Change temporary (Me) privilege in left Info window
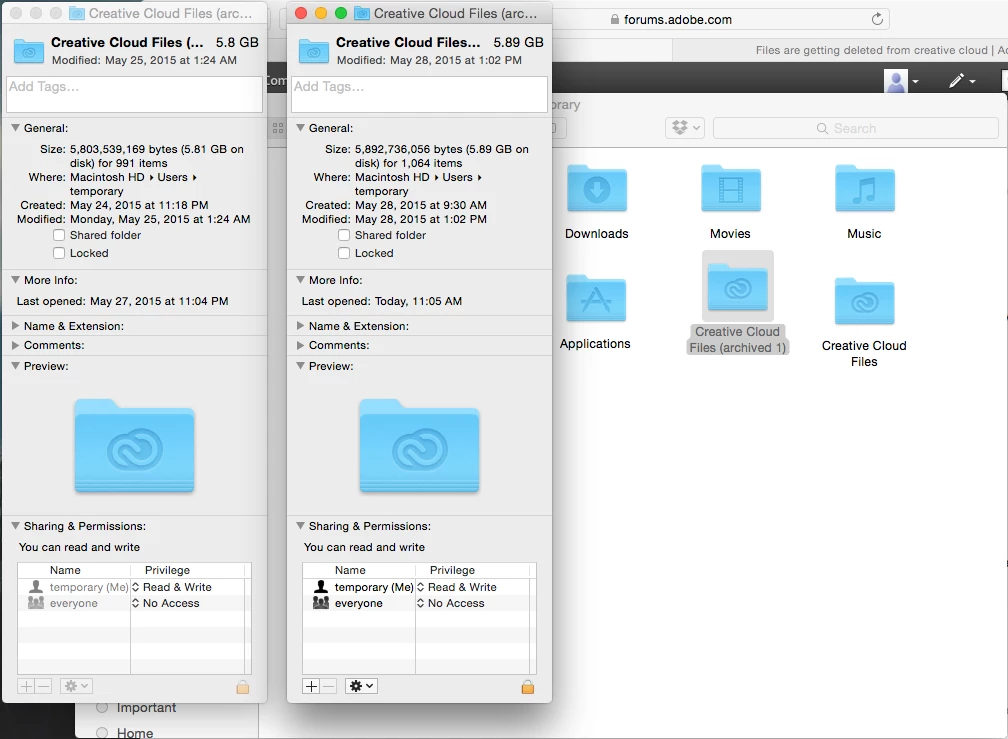This screenshot has height=739, width=1008. click(x=172, y=587)
